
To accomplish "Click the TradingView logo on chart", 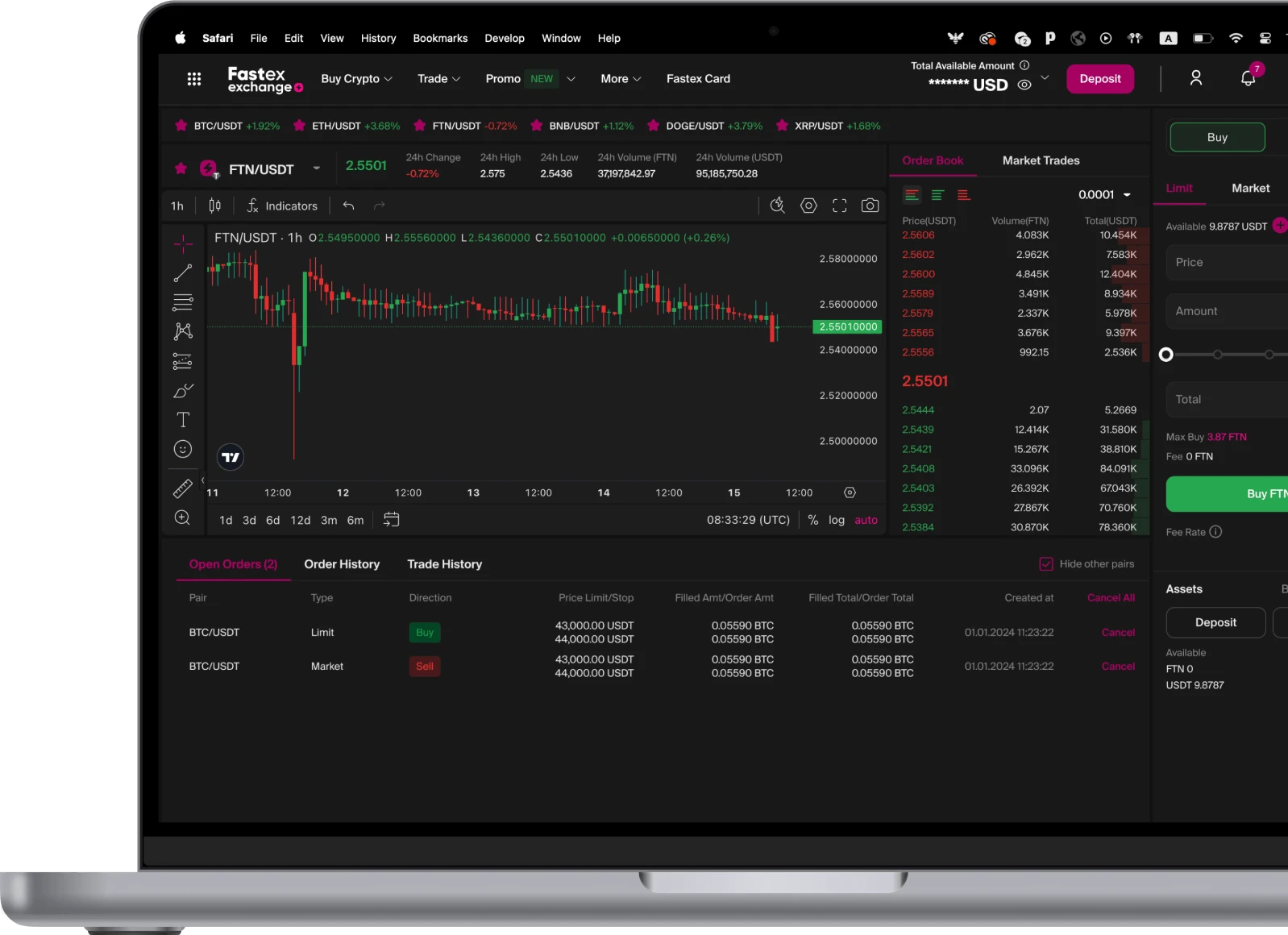I will click(x=231, y=457).
